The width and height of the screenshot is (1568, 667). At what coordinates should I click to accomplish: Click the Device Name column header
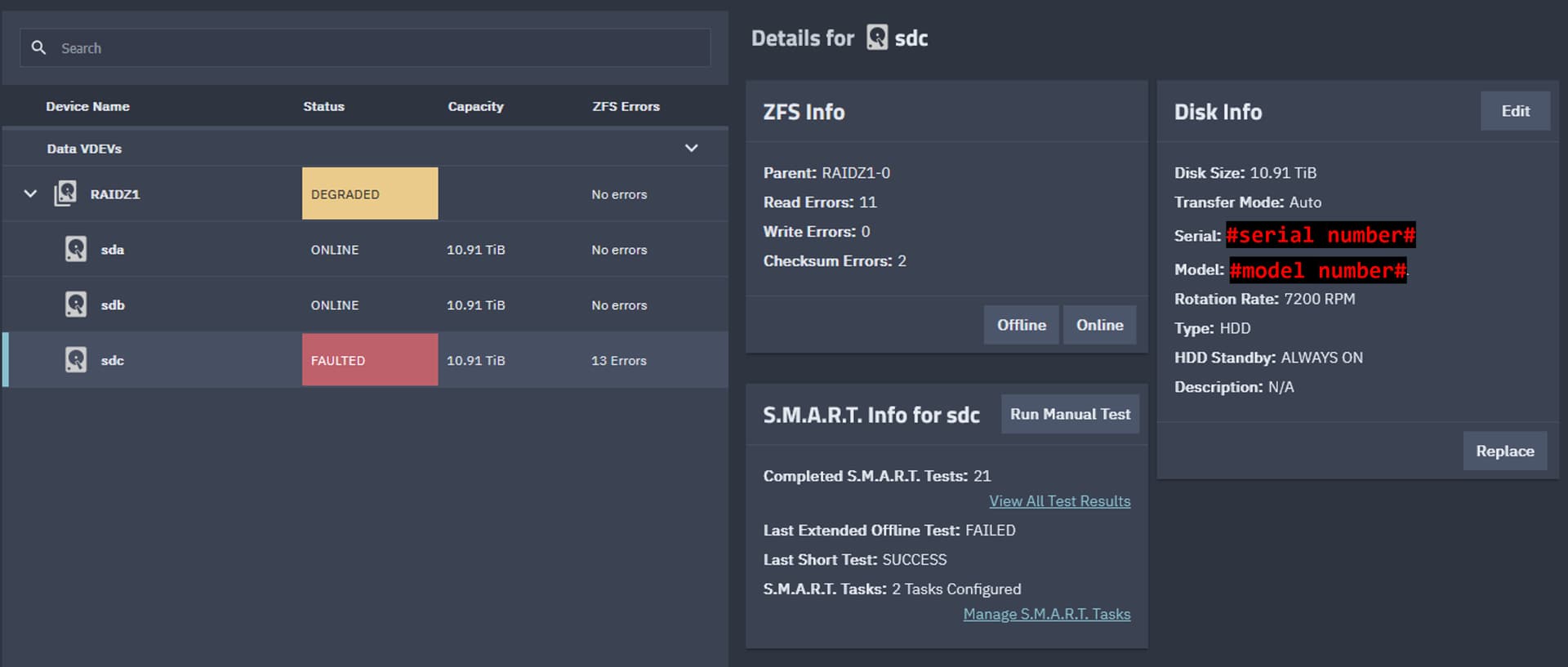87,106
